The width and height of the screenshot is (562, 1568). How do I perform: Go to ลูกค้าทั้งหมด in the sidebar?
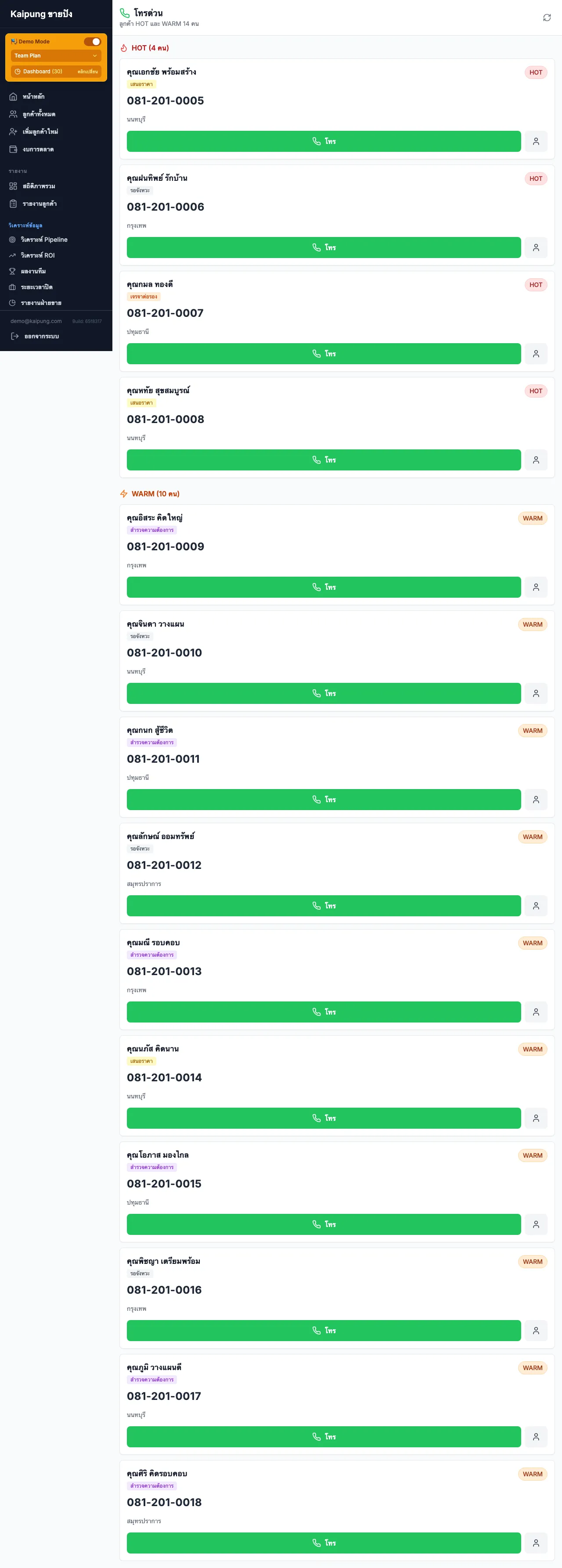tap(39, 115)
